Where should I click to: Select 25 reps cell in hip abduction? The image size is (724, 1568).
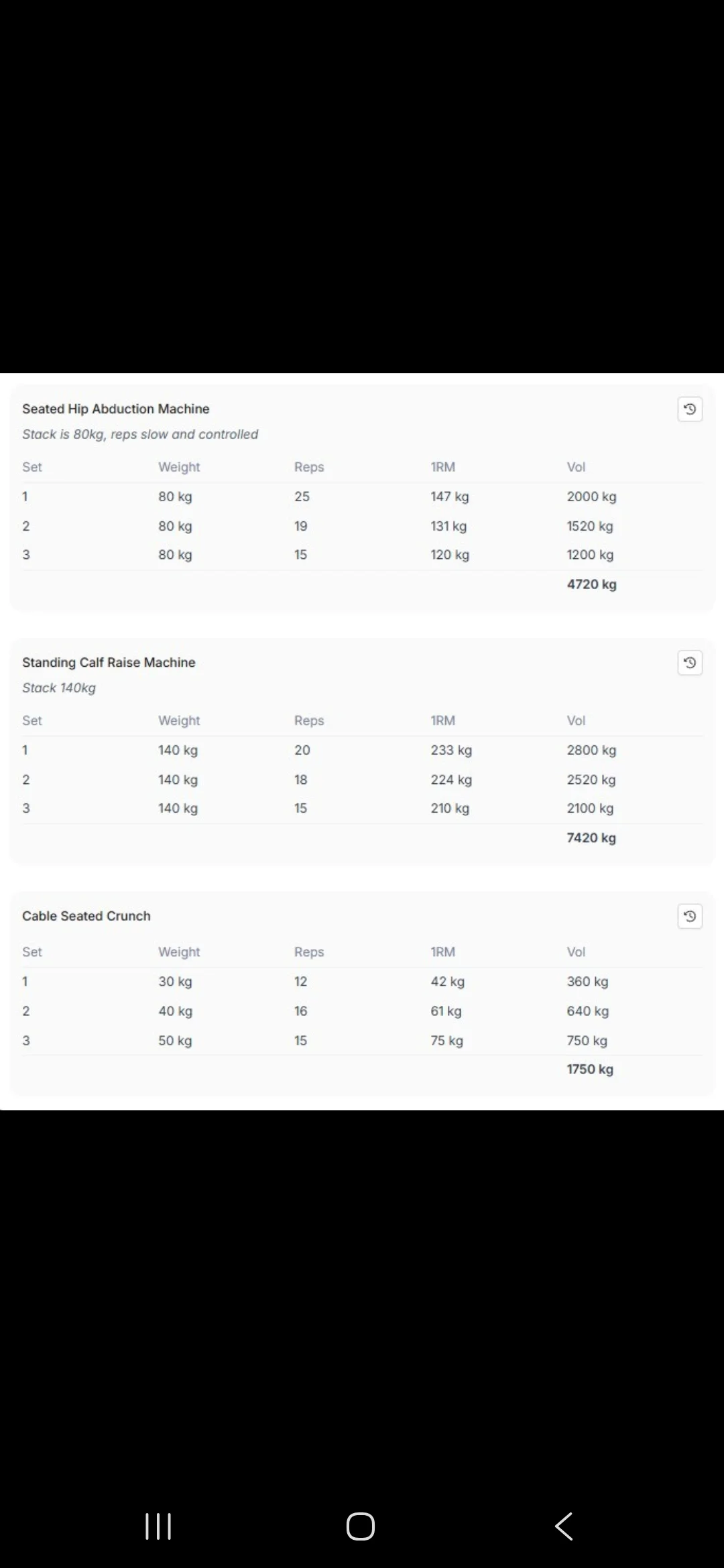[x=302, y=497]
